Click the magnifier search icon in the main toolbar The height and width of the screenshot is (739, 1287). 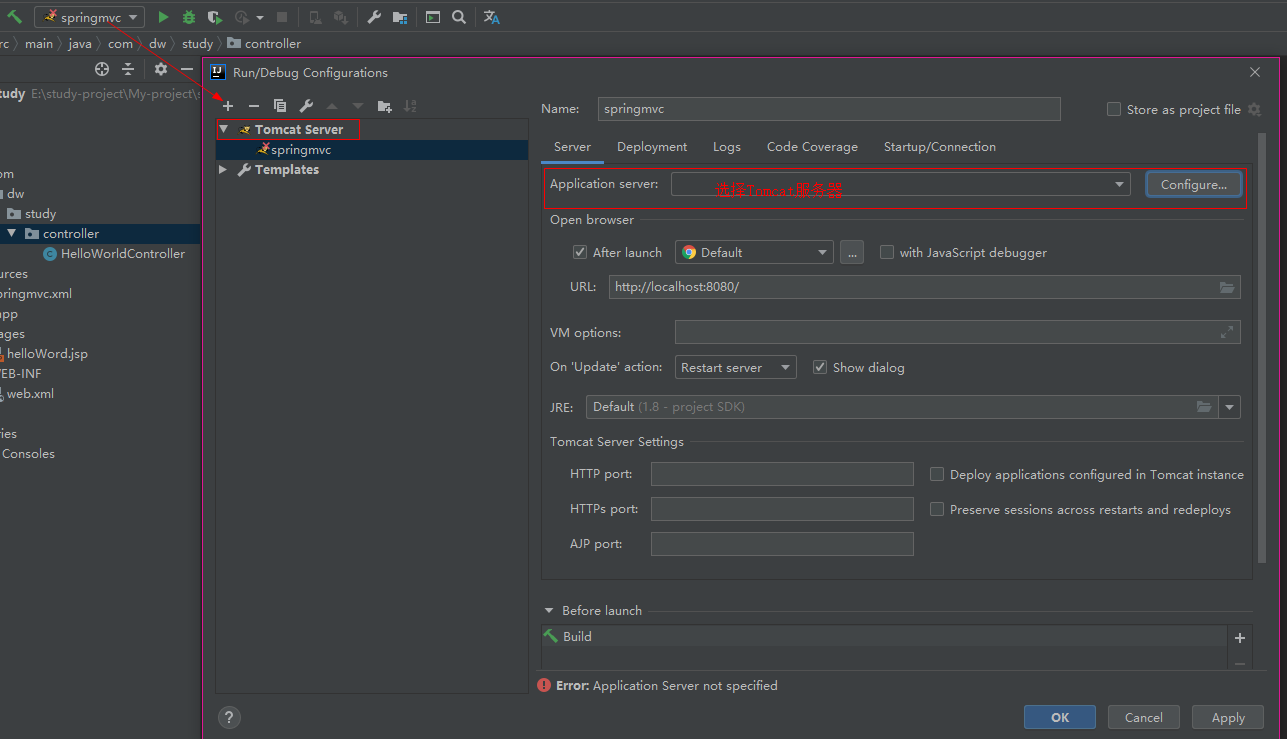[x=458, y=17]
